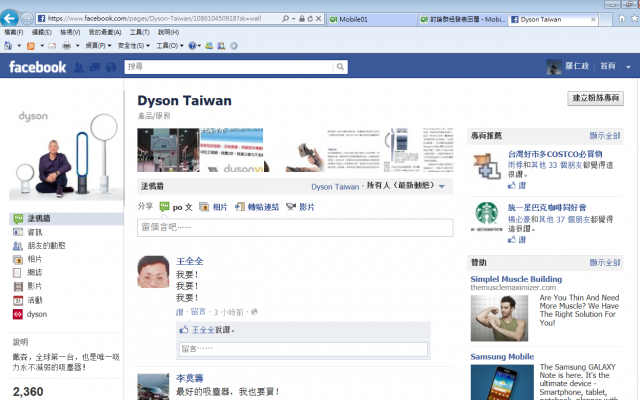Click the IE toolbar research book icon
The image size is (640, 400).
pos(221,46)
